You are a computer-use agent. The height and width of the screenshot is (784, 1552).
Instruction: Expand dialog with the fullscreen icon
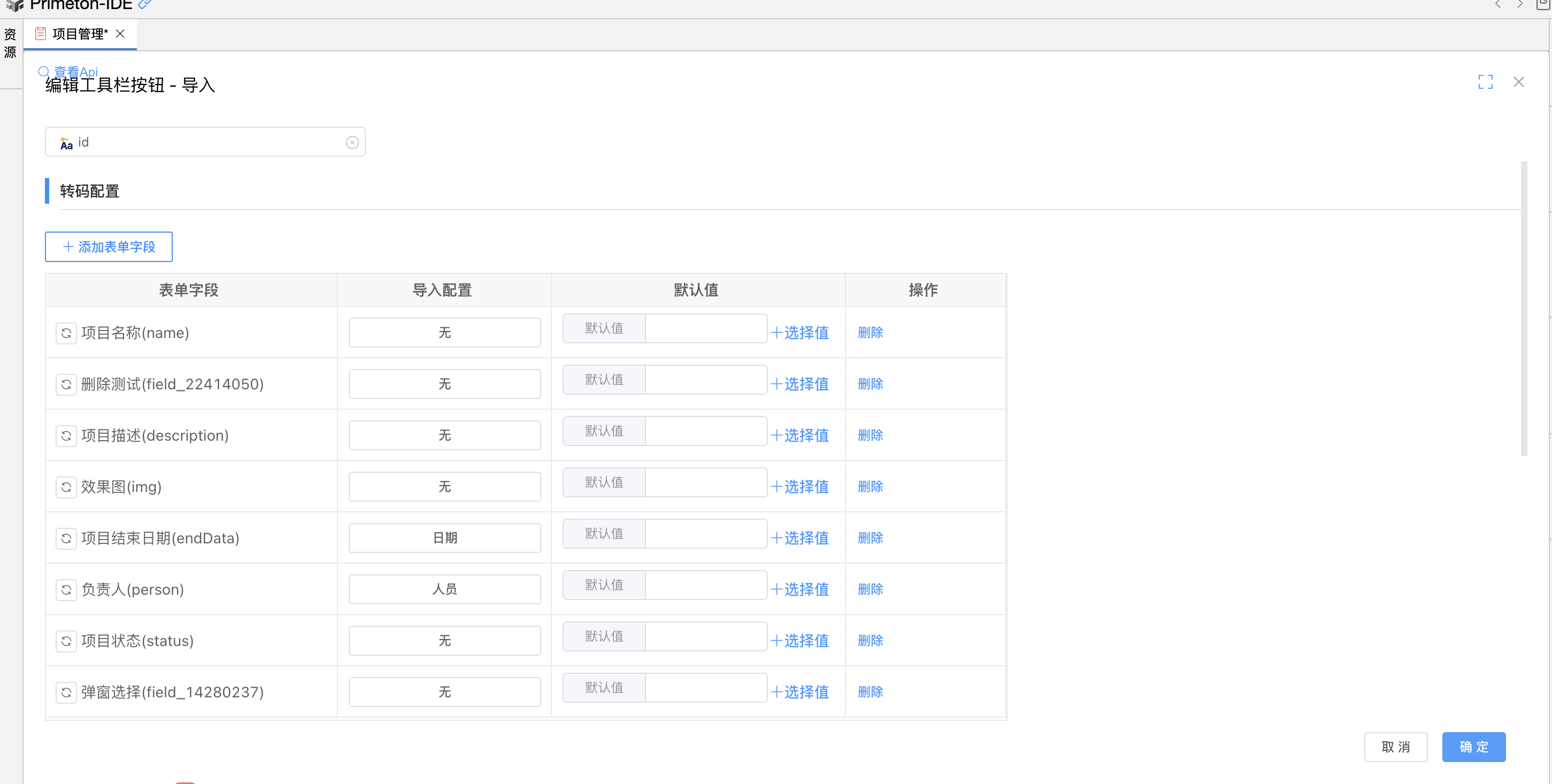[x=1485, y=82]
